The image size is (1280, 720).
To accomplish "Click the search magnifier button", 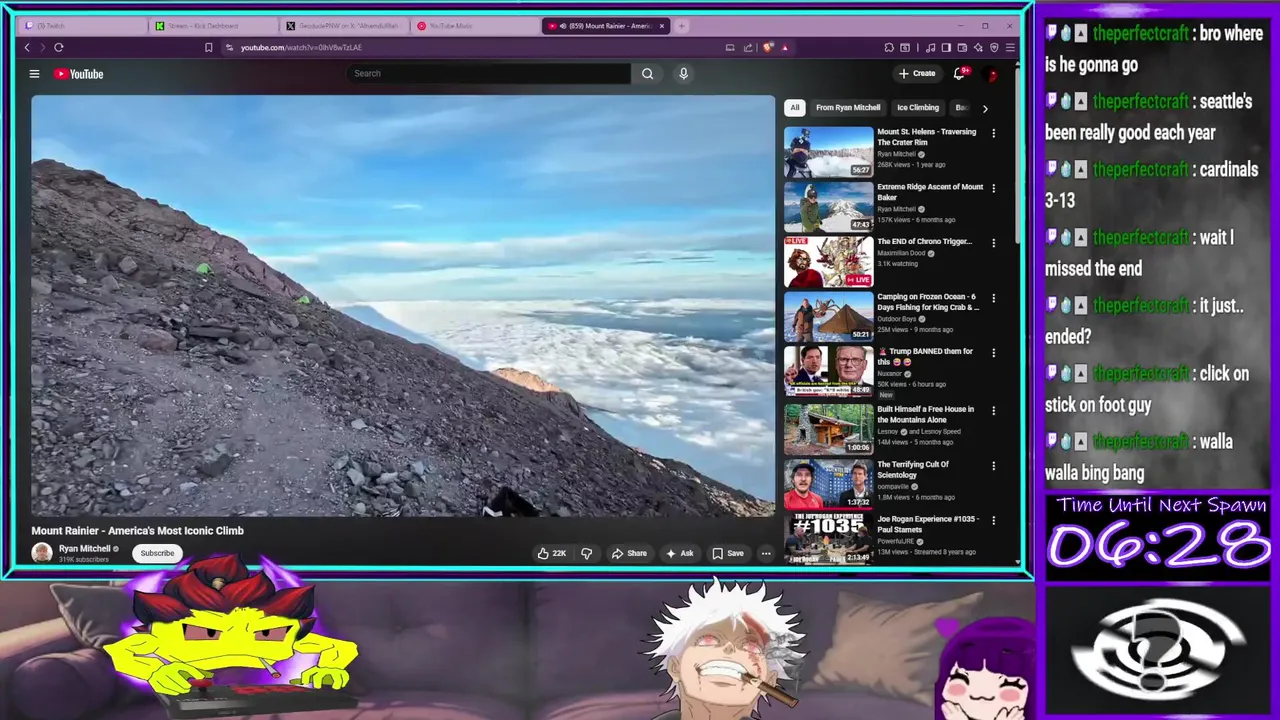I will coord(647,73).
